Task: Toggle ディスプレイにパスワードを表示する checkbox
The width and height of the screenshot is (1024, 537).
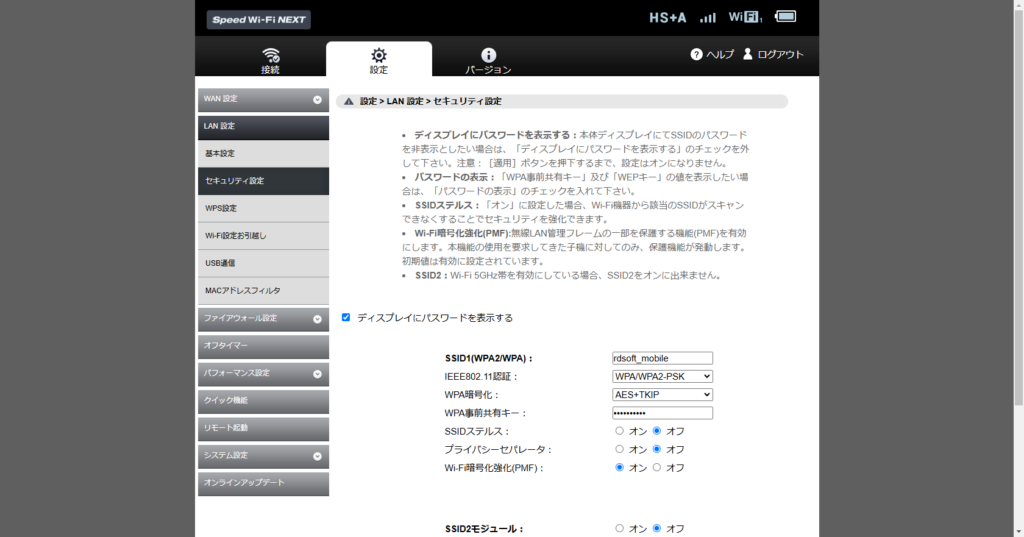Action: pos(346,317)
